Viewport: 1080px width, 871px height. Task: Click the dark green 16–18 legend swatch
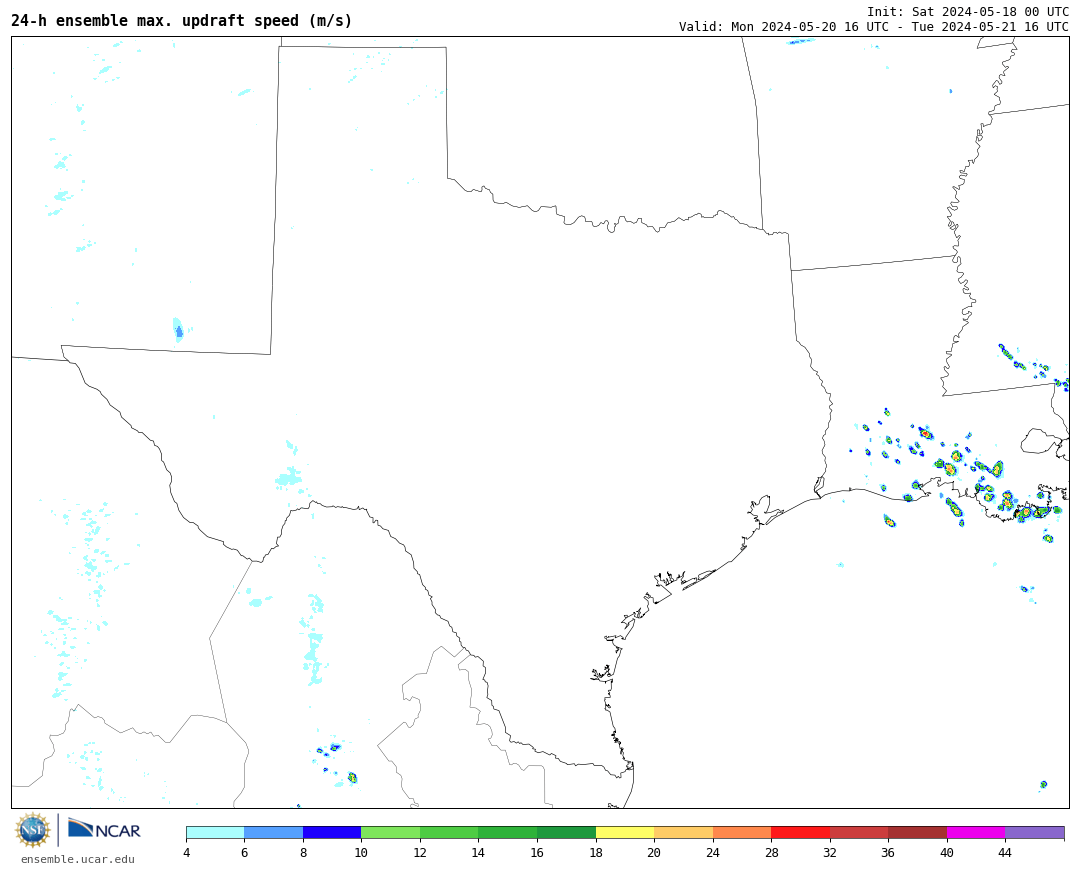(x=566, y=832)
